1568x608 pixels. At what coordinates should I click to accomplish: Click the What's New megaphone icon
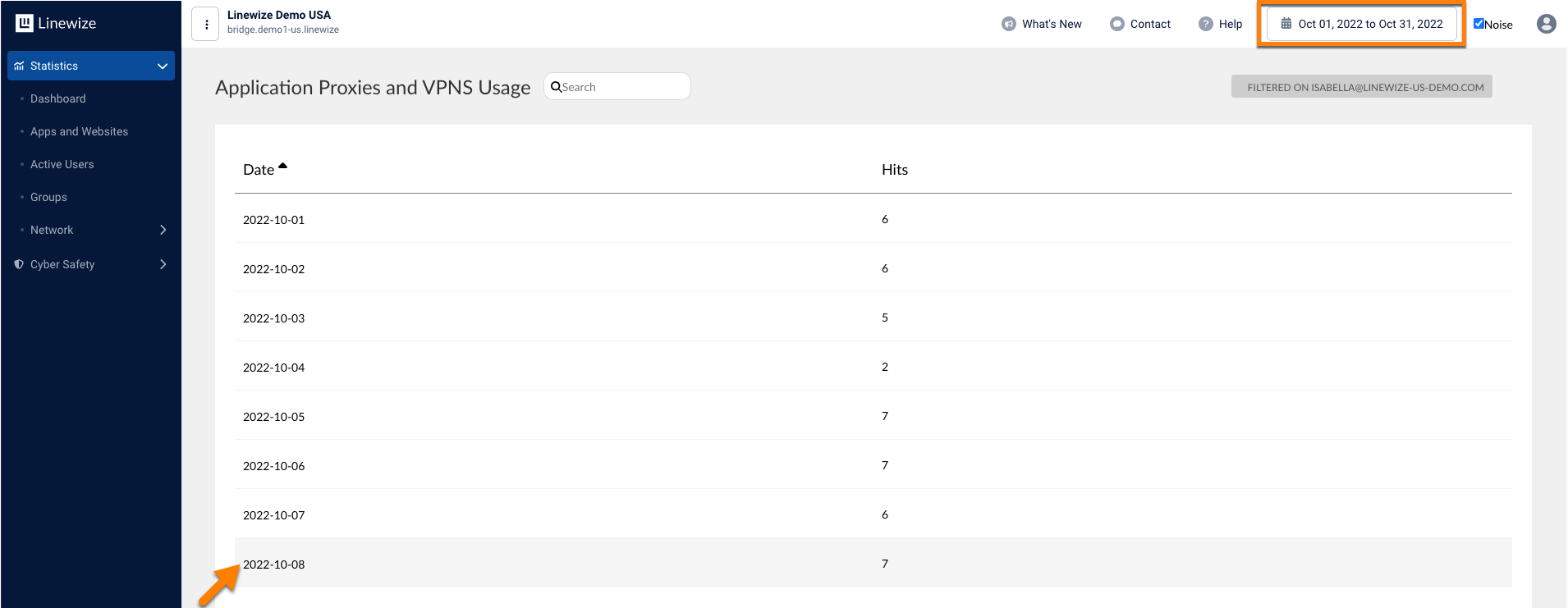pos(1009,24)
